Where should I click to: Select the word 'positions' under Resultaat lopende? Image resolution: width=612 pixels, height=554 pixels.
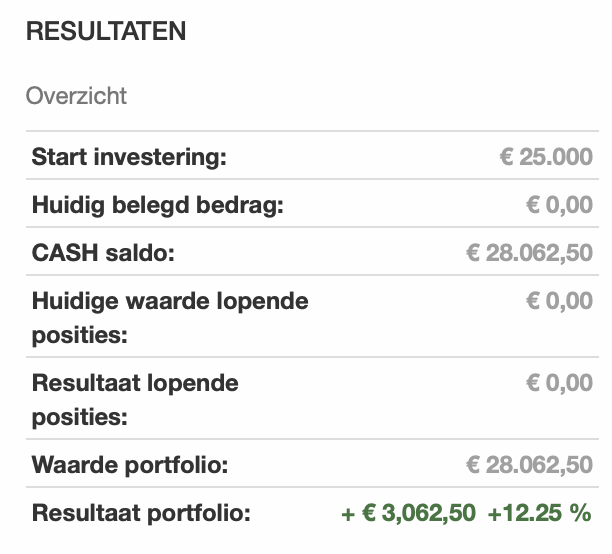(x=80, y=417)
